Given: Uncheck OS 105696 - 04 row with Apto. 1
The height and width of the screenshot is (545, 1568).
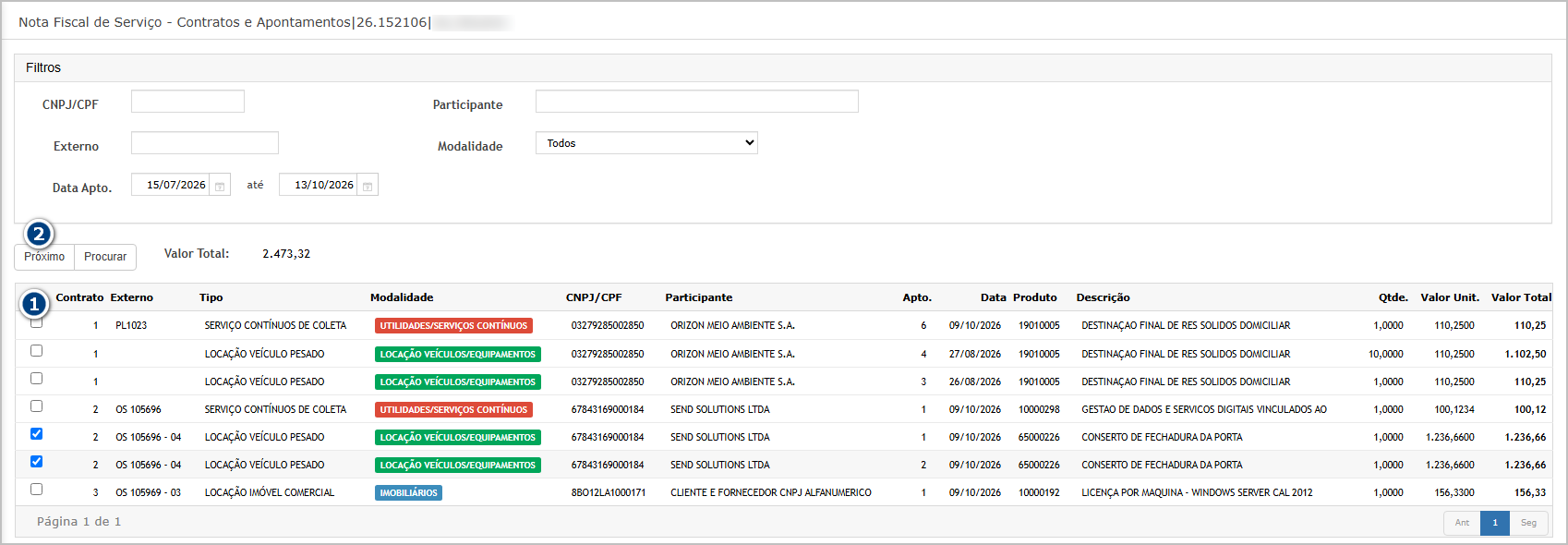Looking at the screenshot, I should (x=37, y=434).
